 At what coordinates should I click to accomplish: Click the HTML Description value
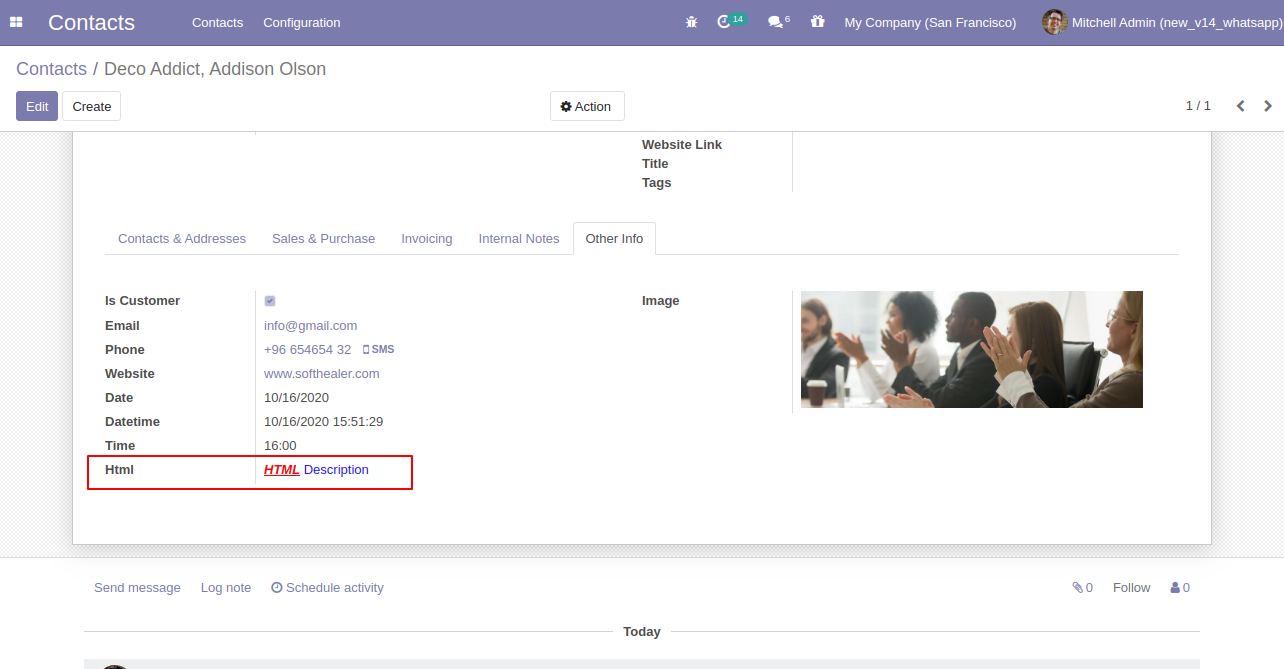click(316, 470)
